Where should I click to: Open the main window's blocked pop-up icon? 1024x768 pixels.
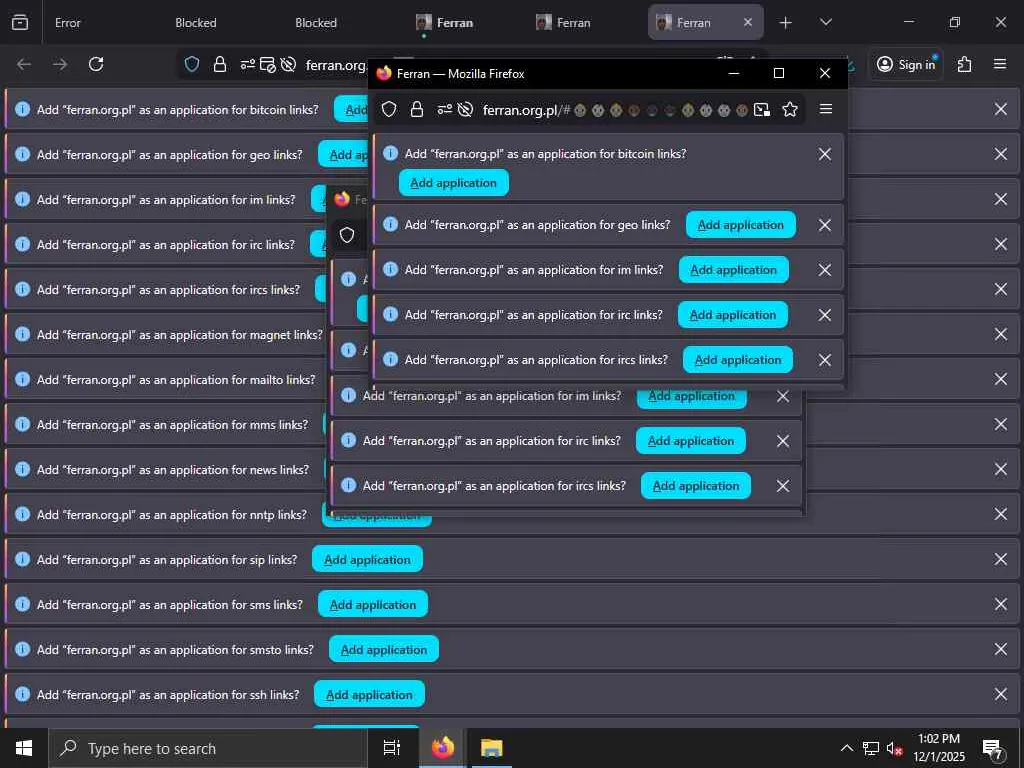point(268,64)
